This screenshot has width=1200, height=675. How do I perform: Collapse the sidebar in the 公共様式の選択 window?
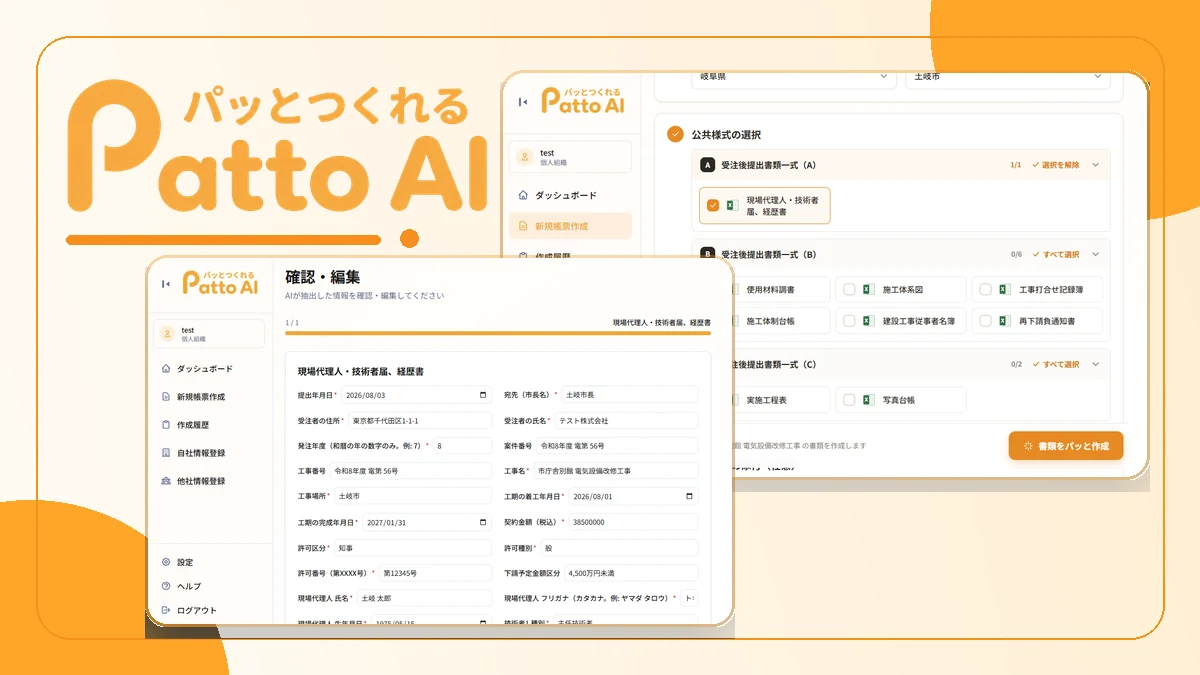[x=522, y=101]
